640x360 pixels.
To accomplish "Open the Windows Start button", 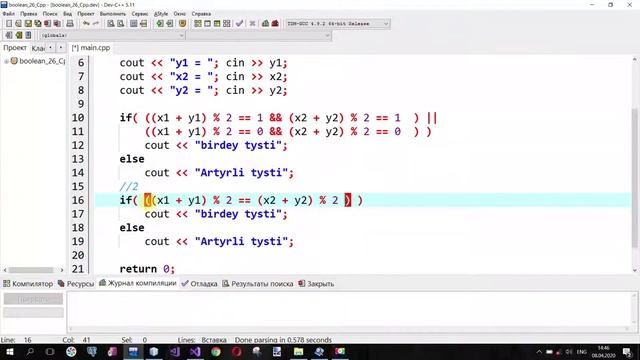I will point(9,351).
